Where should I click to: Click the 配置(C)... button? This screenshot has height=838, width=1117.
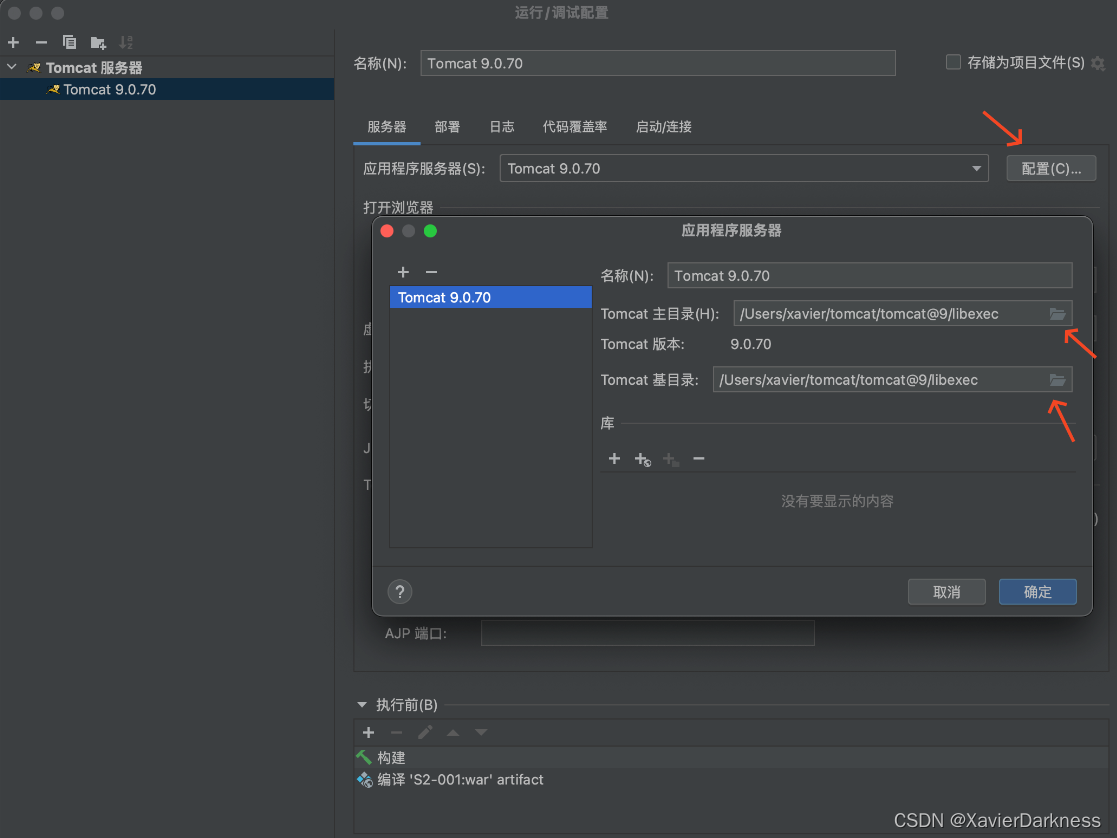click(1051, 168)
